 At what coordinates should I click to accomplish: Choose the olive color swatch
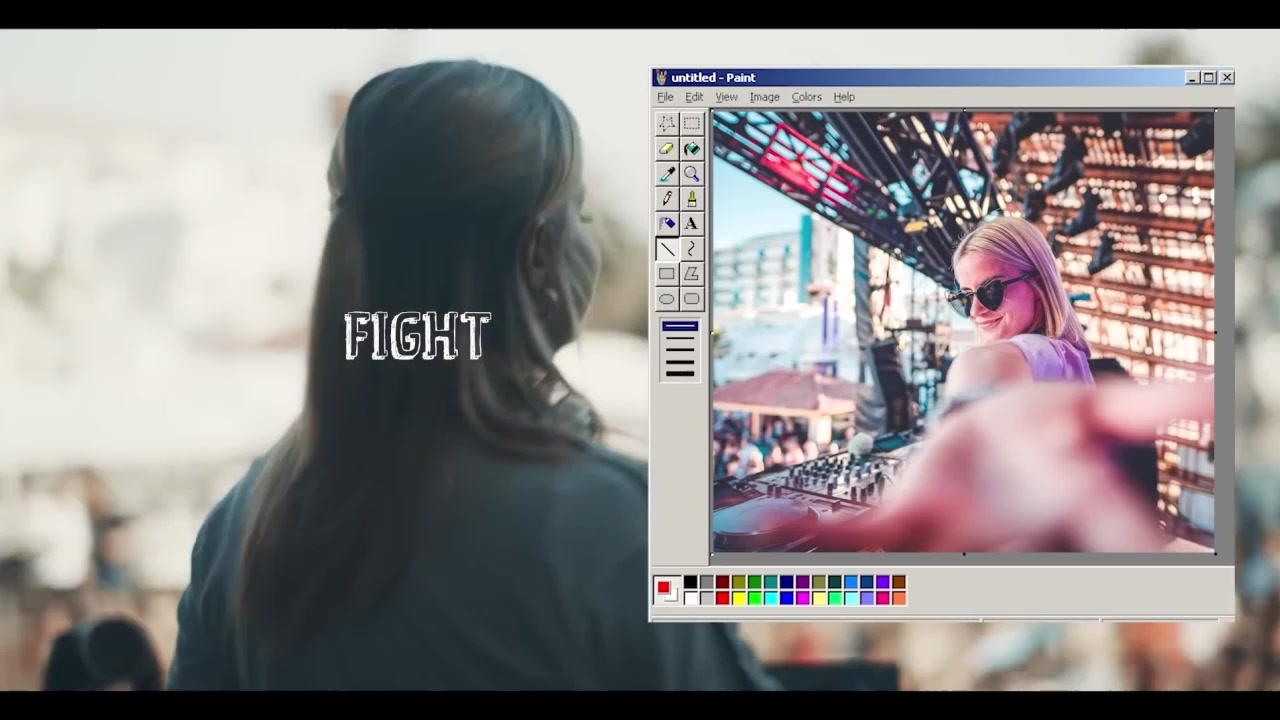[x=739, y=582]
